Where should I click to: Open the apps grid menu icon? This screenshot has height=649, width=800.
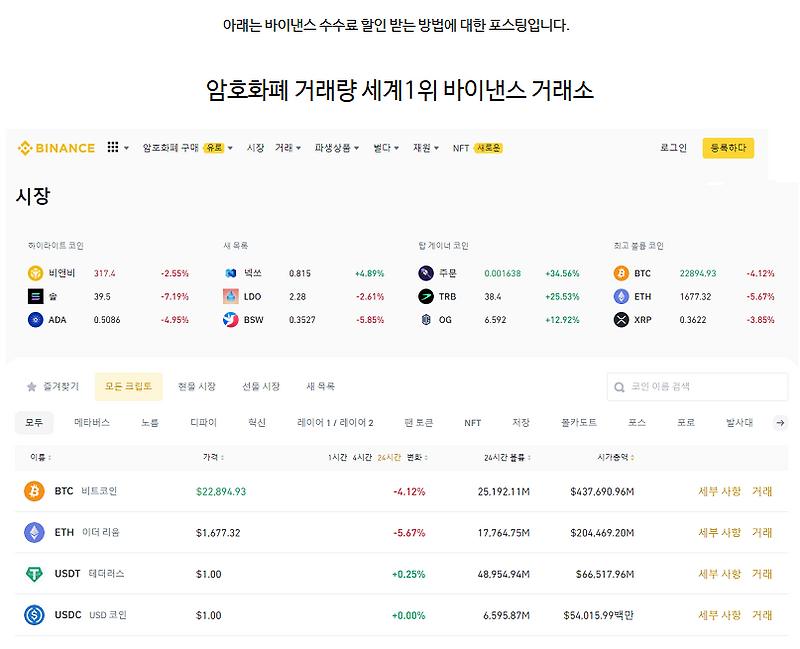point(113,147)
